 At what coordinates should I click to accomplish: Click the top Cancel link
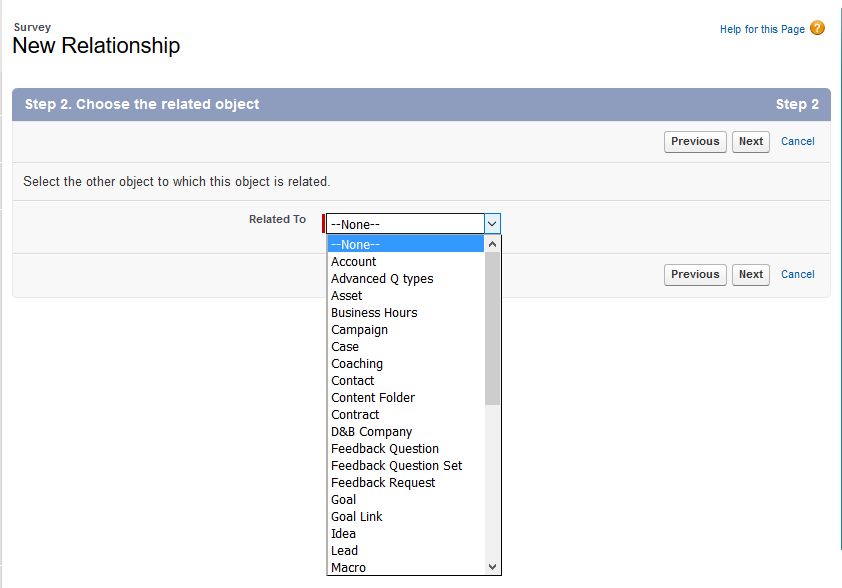click(x=797, y=142)
